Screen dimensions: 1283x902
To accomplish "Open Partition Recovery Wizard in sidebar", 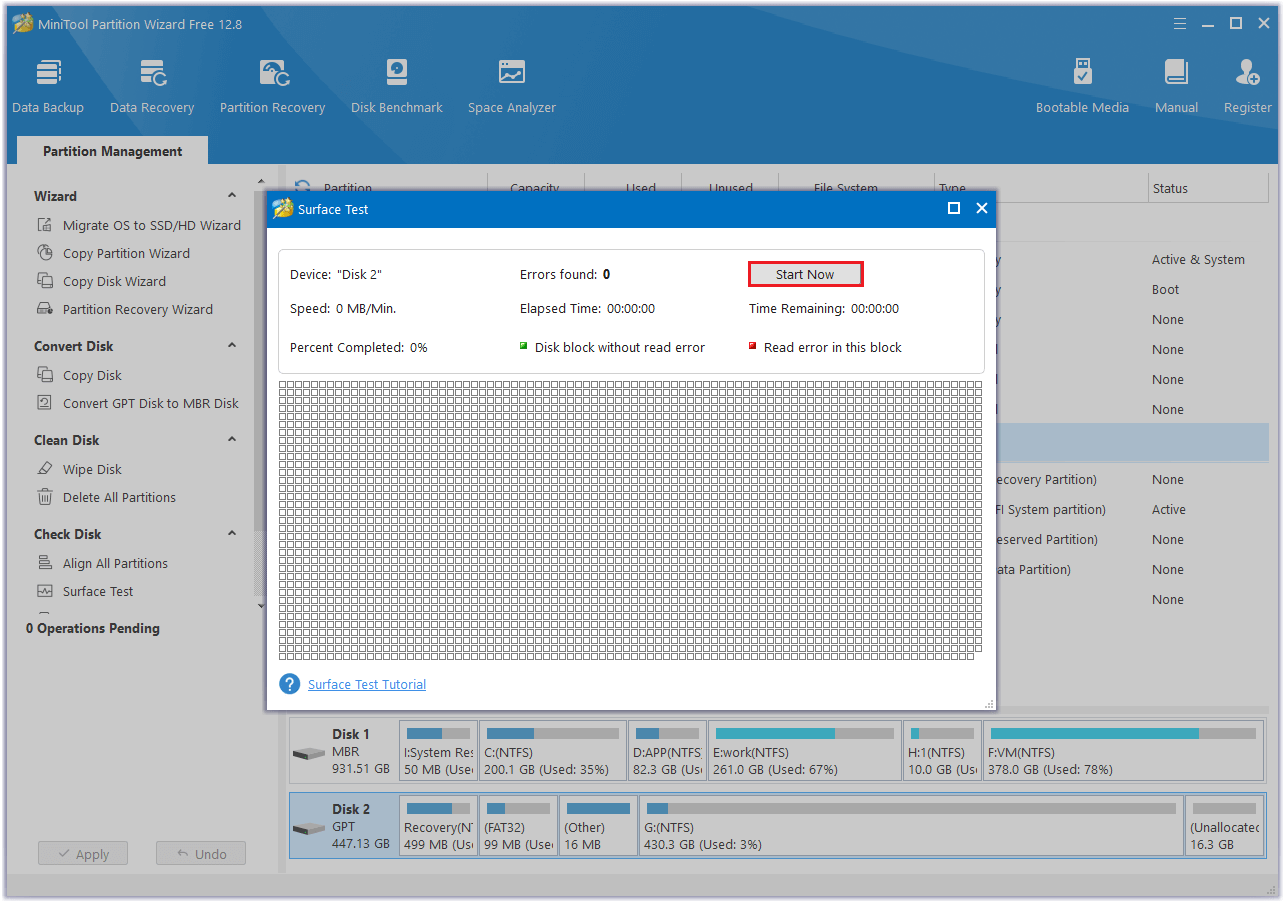I will coord(125,309).
